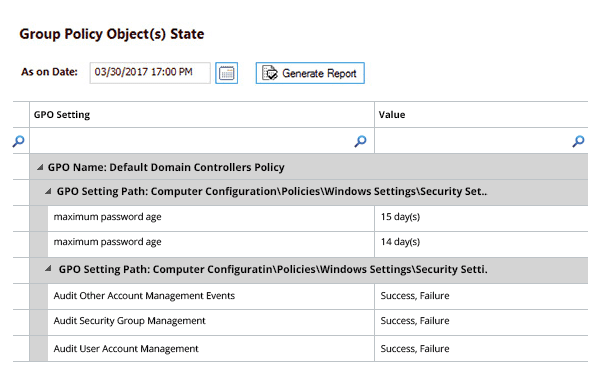Click the Value column filter text box
The image size is (612, 382).
click(473, 140)
